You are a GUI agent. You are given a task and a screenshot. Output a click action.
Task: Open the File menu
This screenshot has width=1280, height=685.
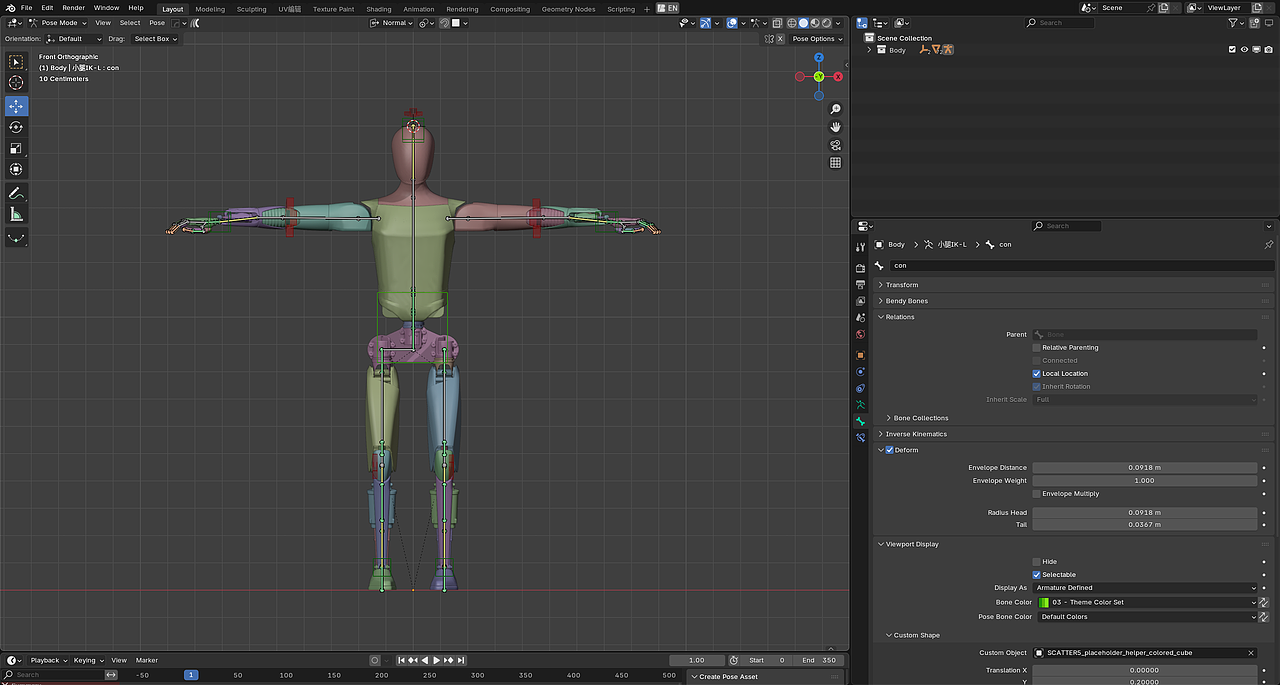[26, 8]
